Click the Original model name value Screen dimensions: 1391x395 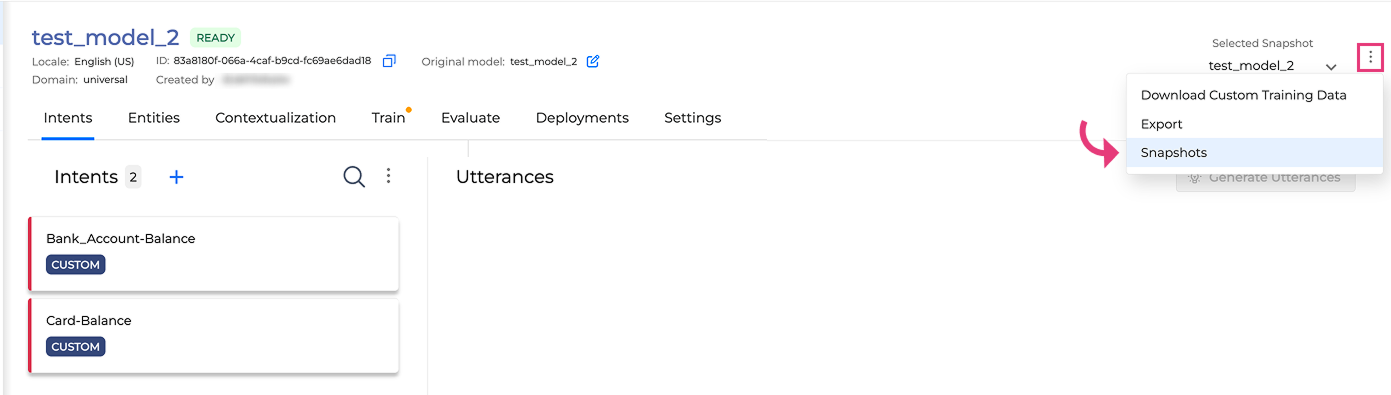coord(543,61)
